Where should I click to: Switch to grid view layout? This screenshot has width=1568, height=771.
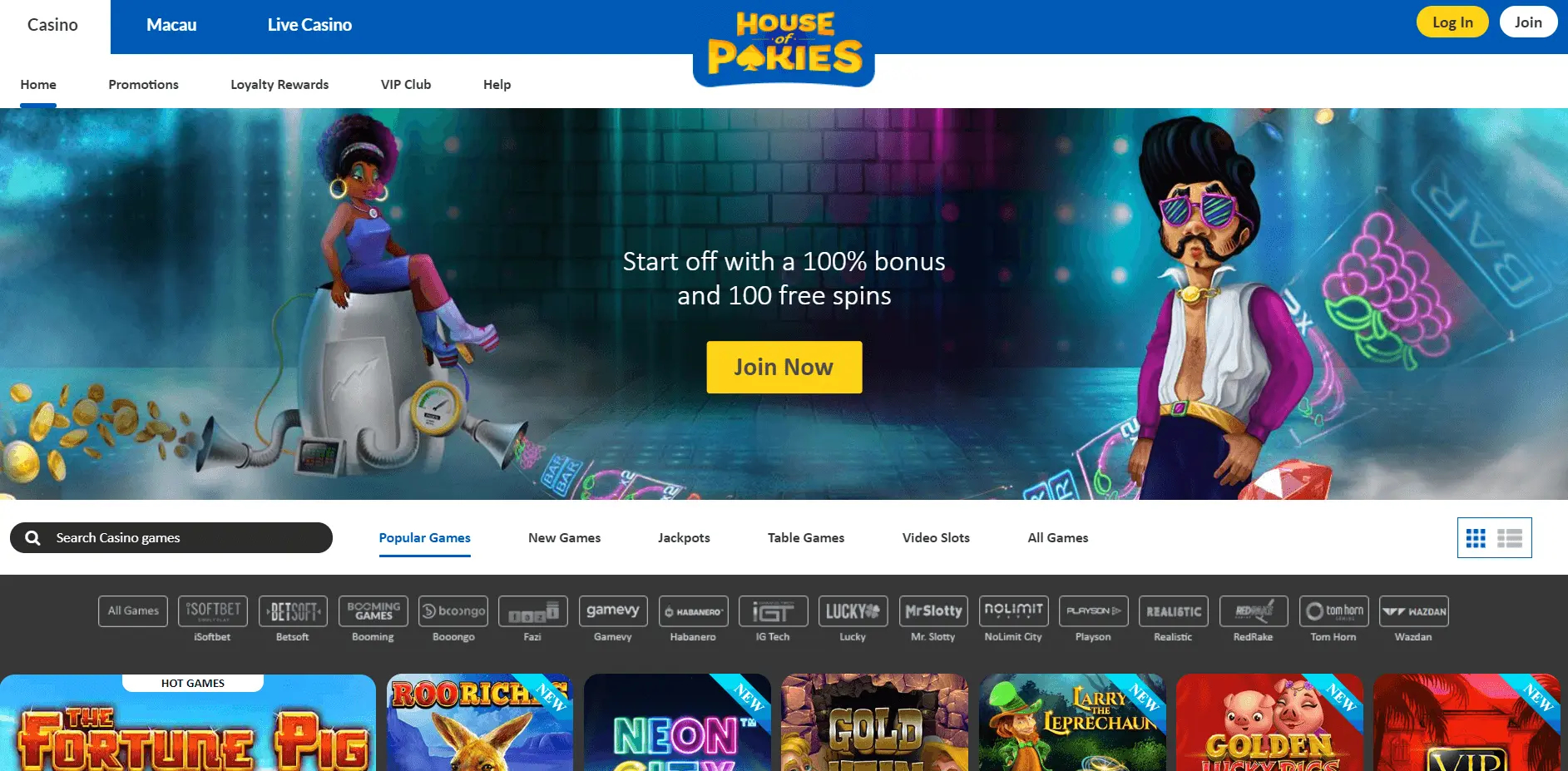1476,538
